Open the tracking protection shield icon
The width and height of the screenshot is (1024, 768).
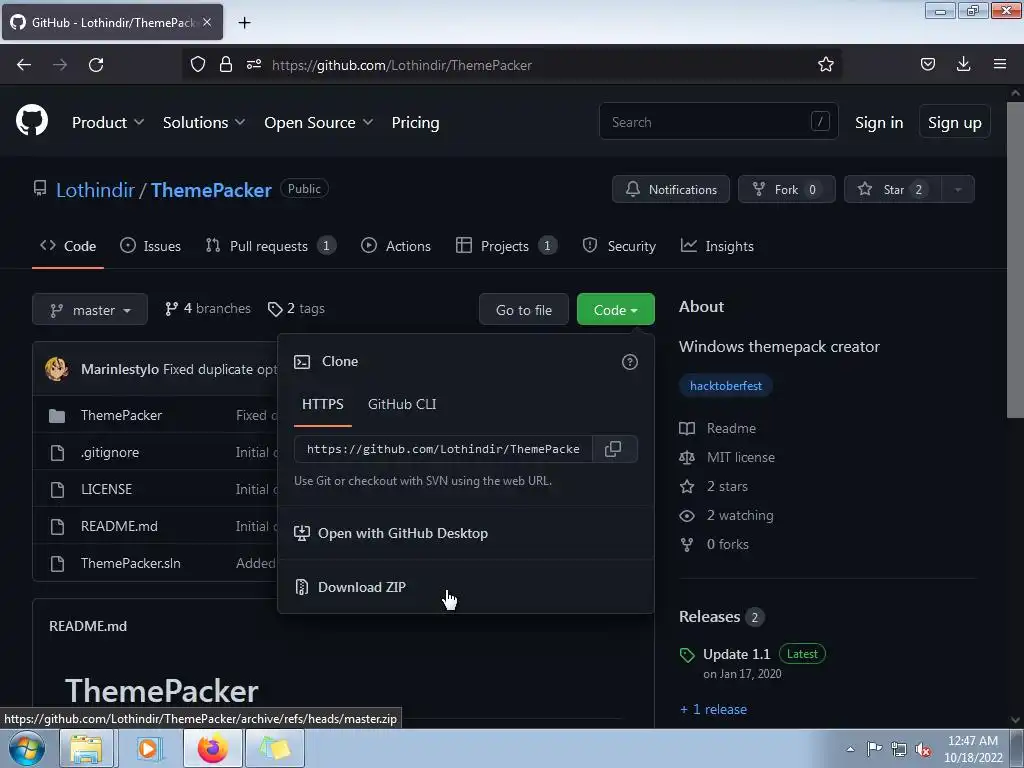coord(198,65)
